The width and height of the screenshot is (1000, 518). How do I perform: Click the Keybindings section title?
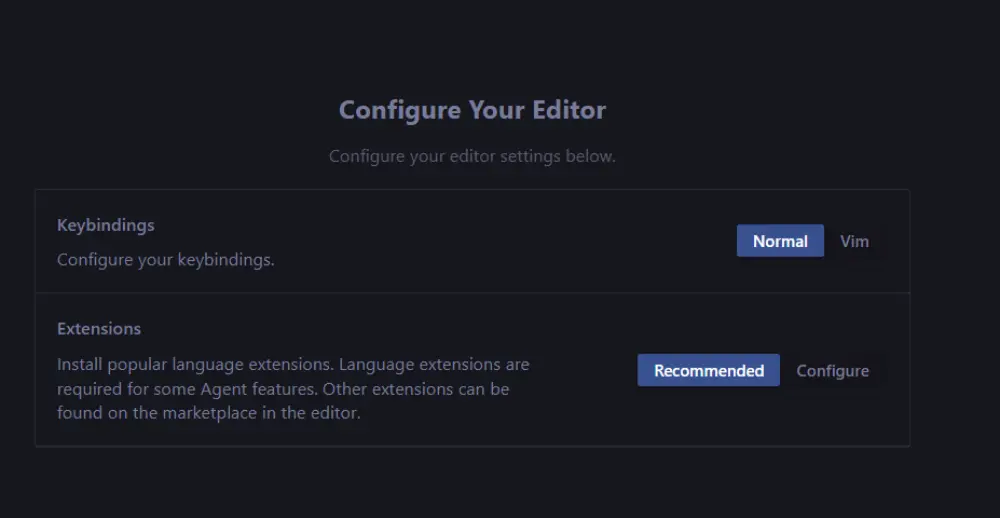105,225
